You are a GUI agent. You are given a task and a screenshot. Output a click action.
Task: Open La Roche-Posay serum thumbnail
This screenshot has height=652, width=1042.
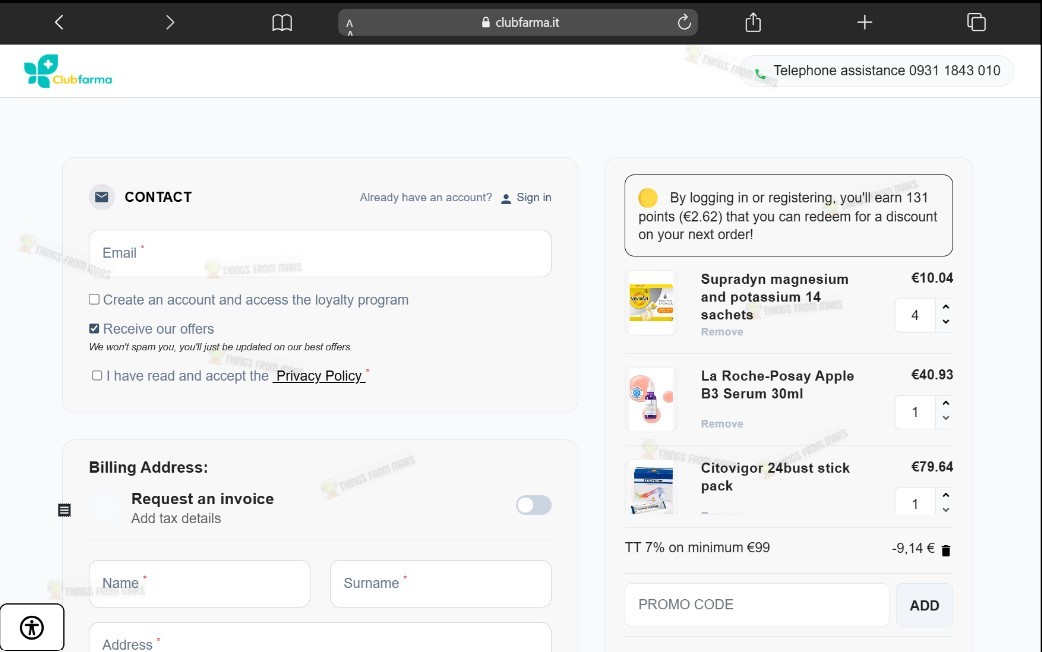click(x=651, y=399)
